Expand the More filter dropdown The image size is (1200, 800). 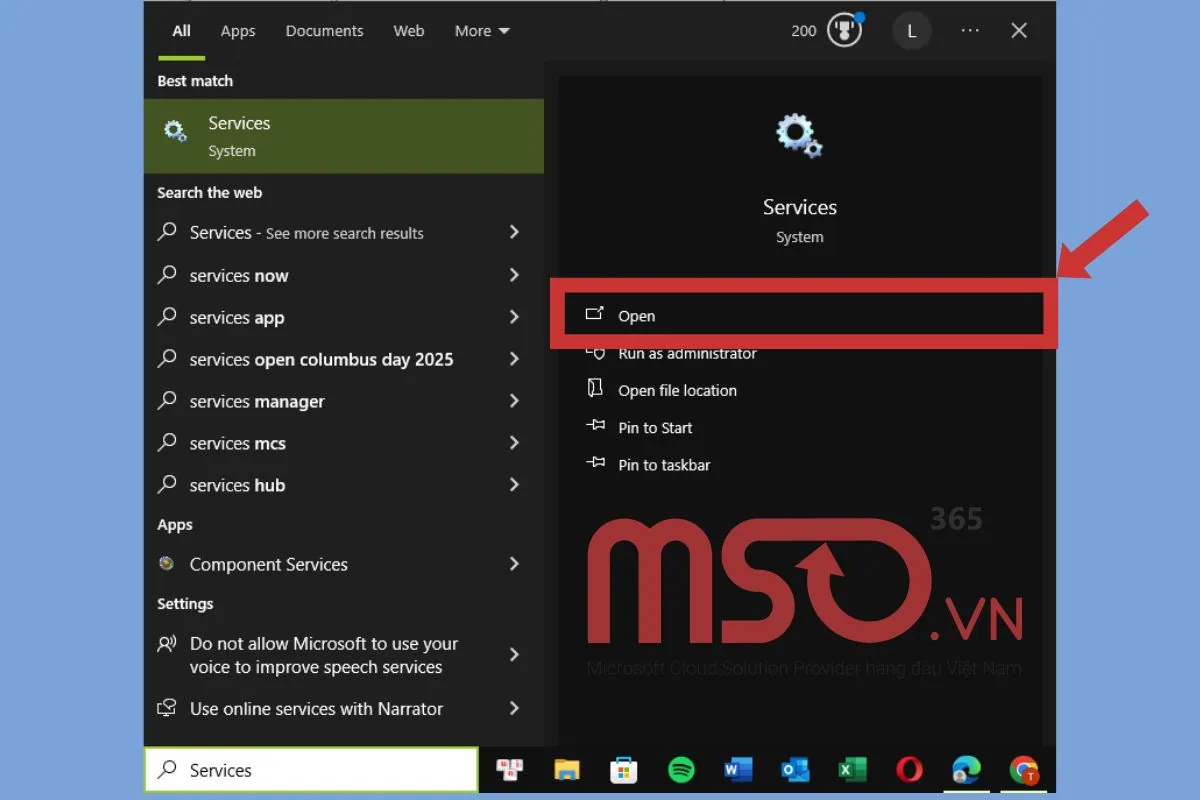pos(482,31)
